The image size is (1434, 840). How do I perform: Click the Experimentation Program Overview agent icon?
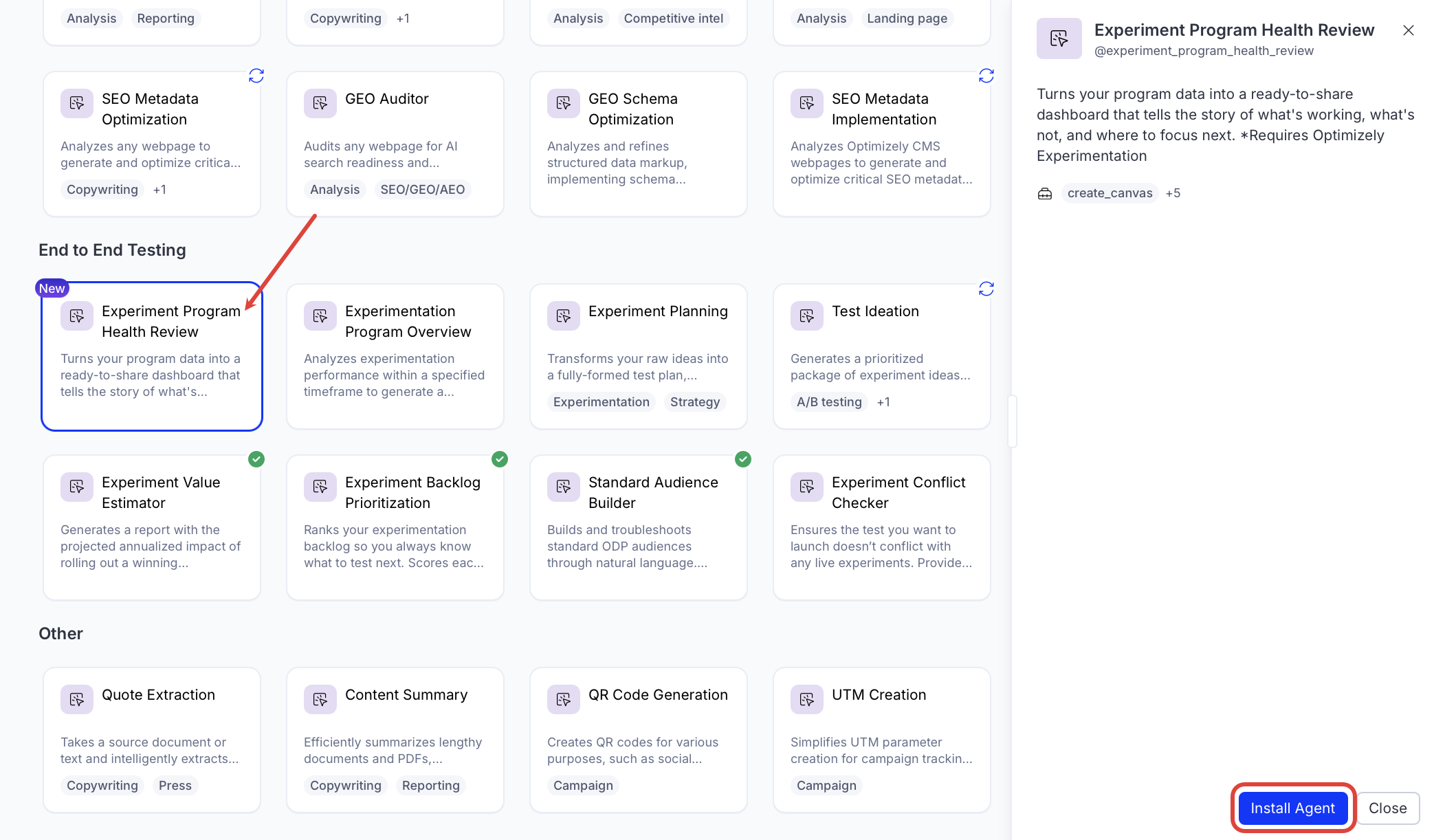320,316
